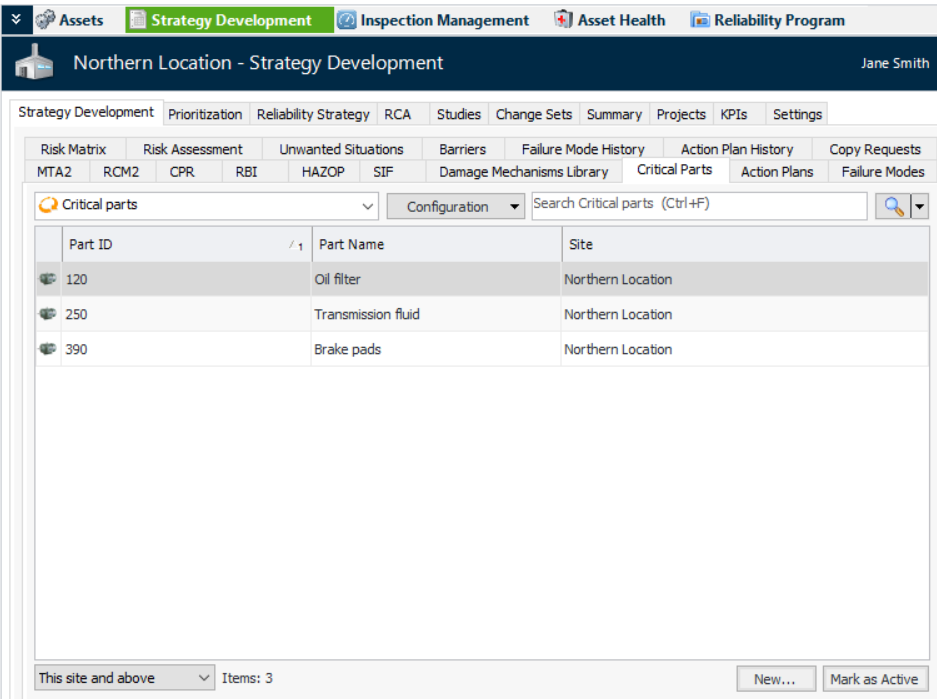Open the Settings tab

pyautogui.click(x=797, y=114)
